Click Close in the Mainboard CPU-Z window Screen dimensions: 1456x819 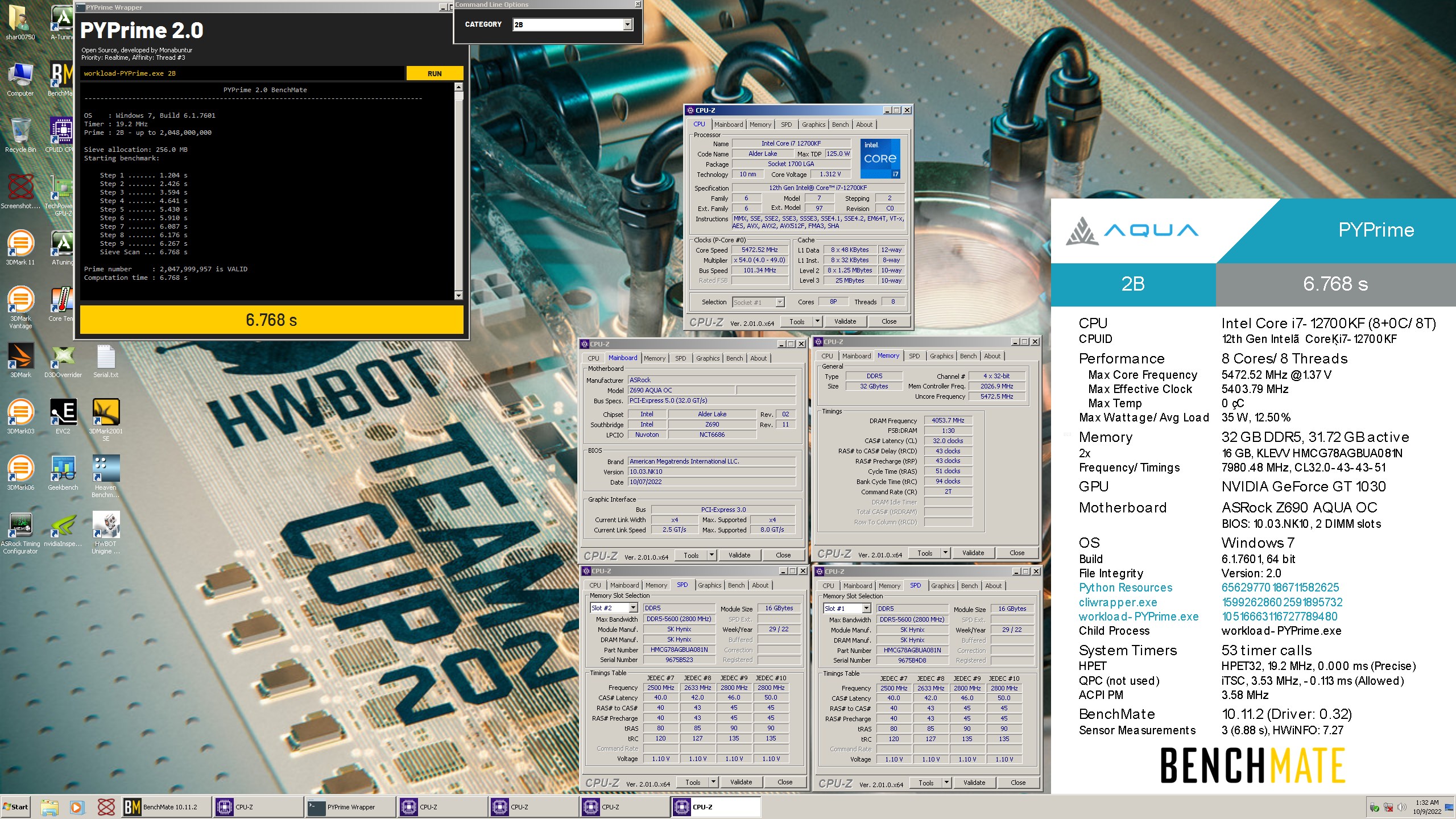click(783, 555)
